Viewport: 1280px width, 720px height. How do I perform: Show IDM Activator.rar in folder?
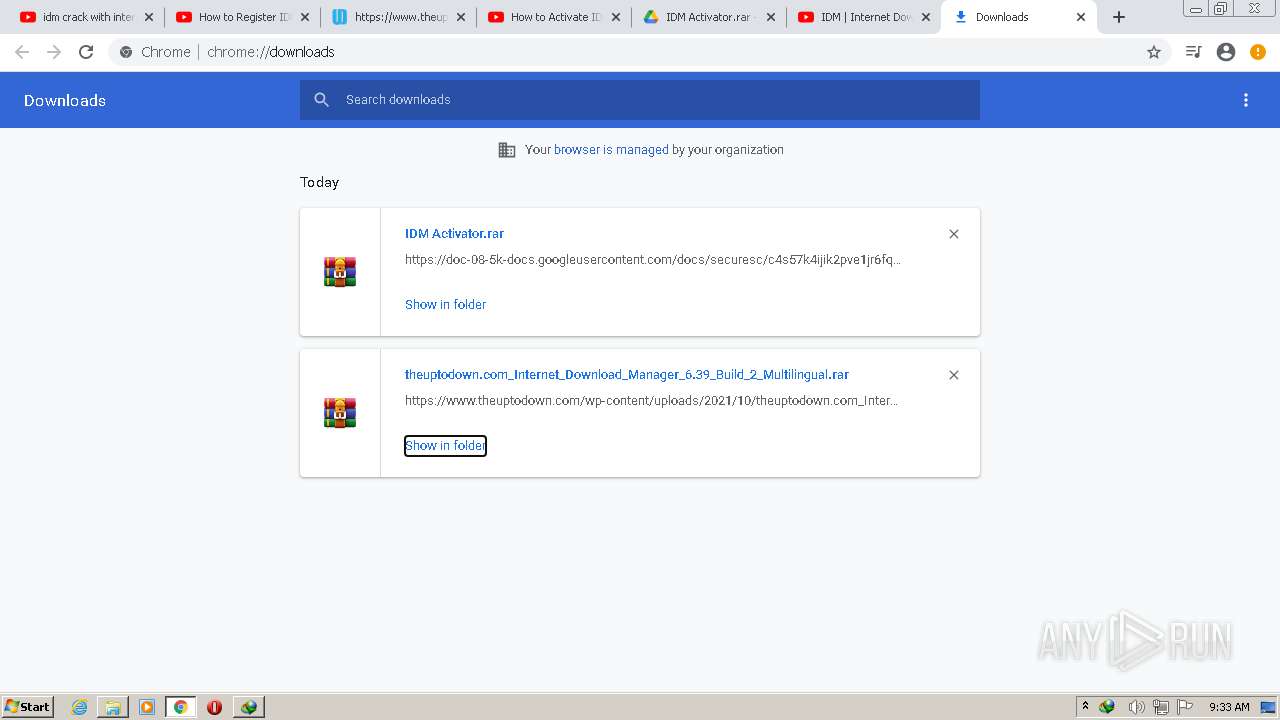click(x=445, y=305)
